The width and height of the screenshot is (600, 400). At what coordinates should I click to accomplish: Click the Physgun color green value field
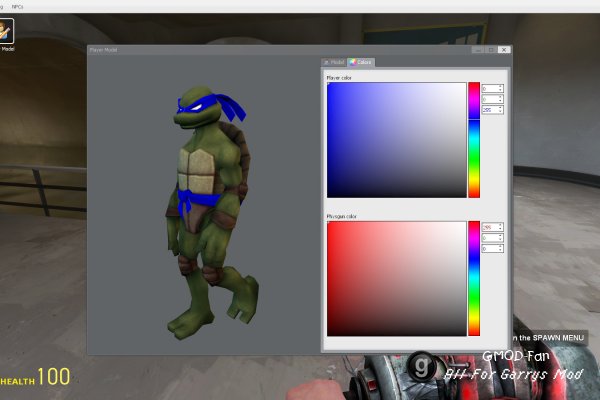[x=492, y=238]
